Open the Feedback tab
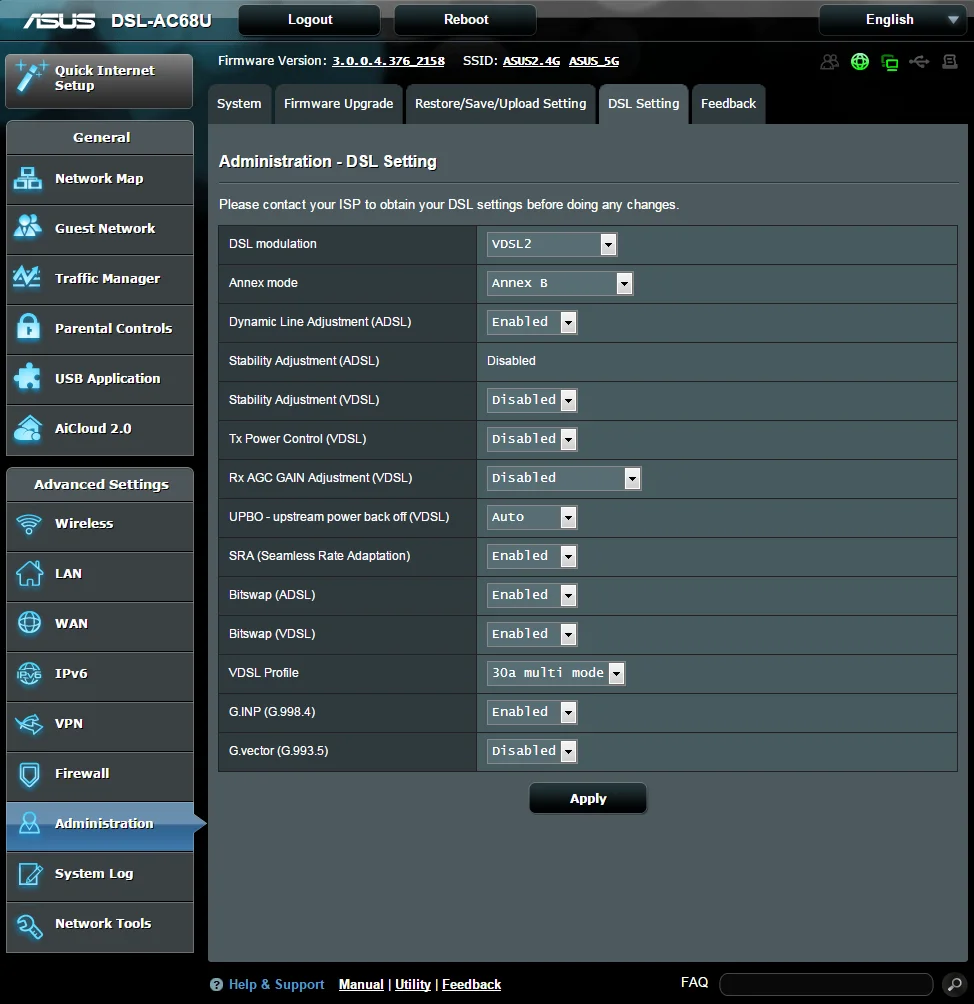974x1004 pixels. [729, 104]
